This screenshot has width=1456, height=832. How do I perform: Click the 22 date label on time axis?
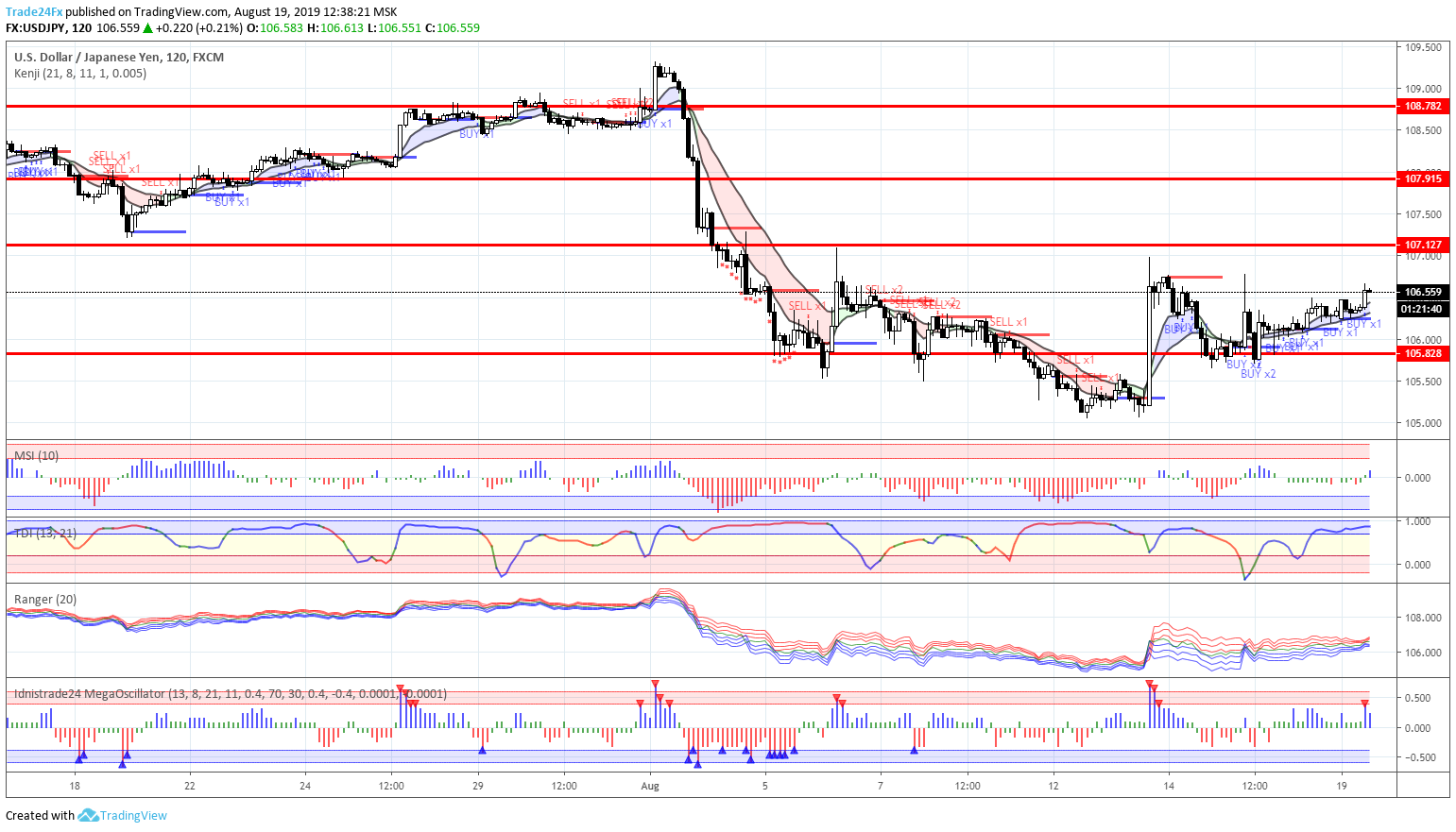coord(190,785)
